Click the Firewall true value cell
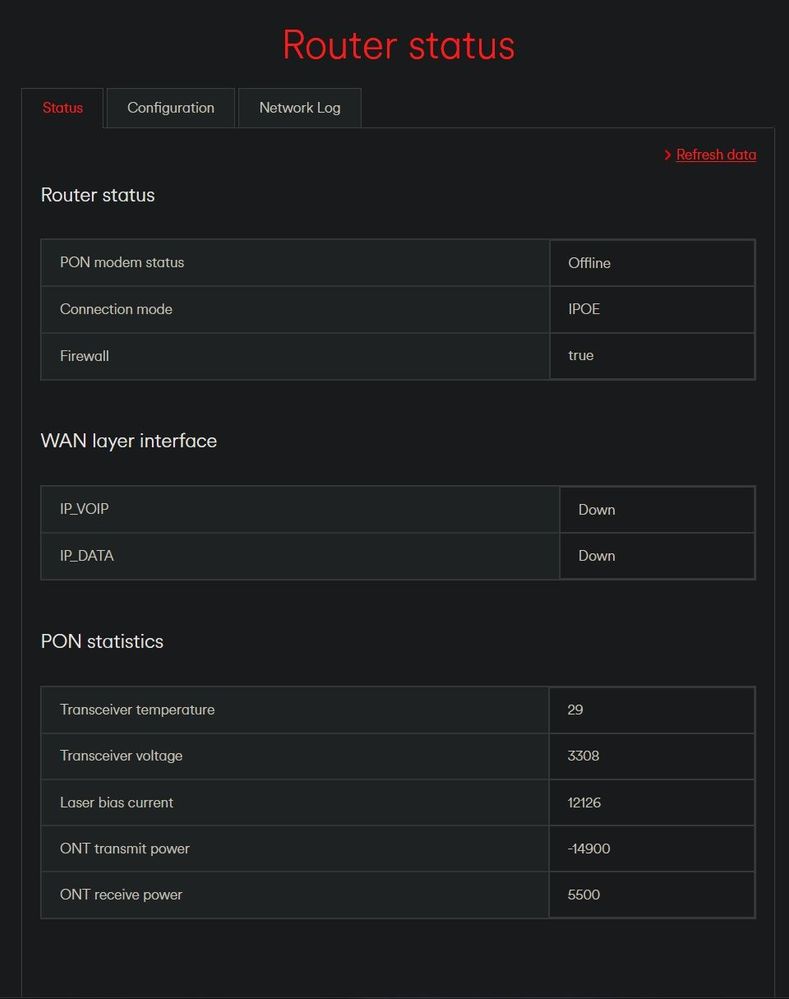 click(652, 356)
